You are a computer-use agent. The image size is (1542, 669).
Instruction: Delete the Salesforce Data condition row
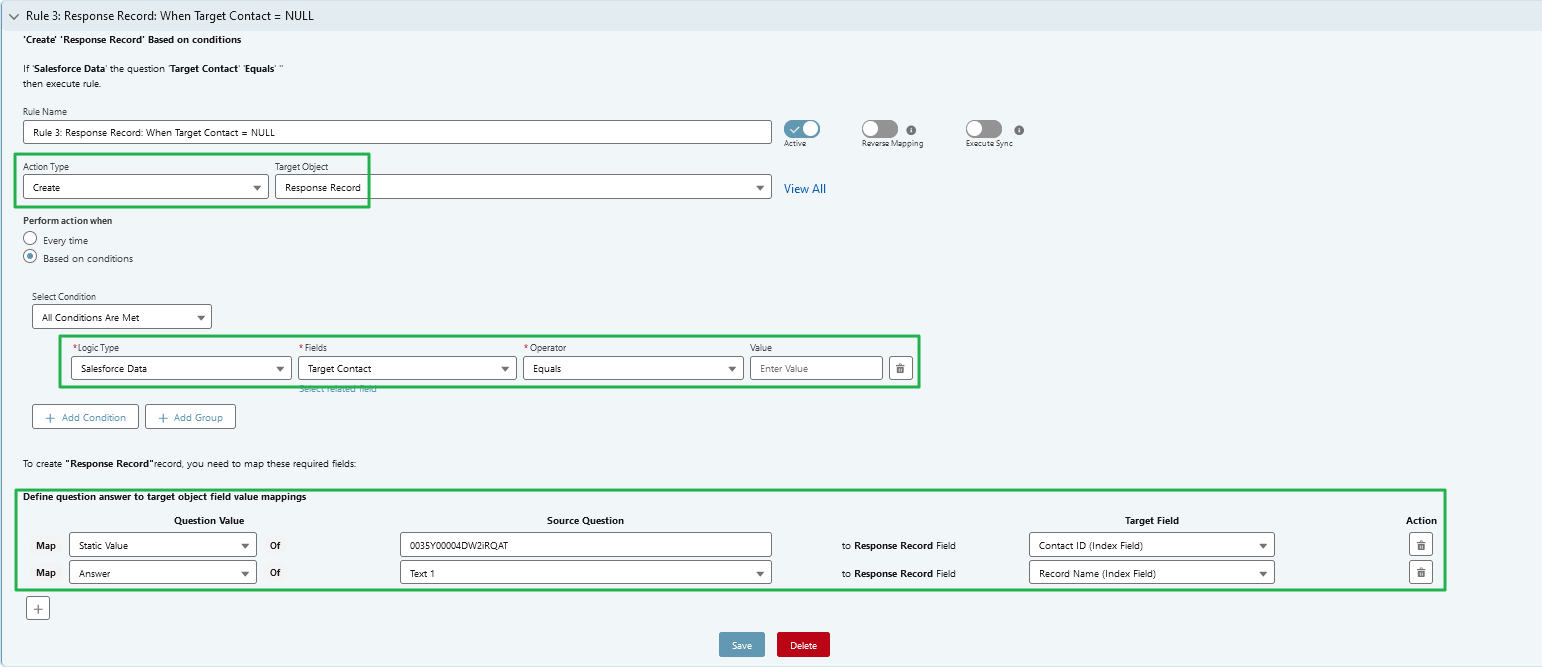[x=900, y=367]
